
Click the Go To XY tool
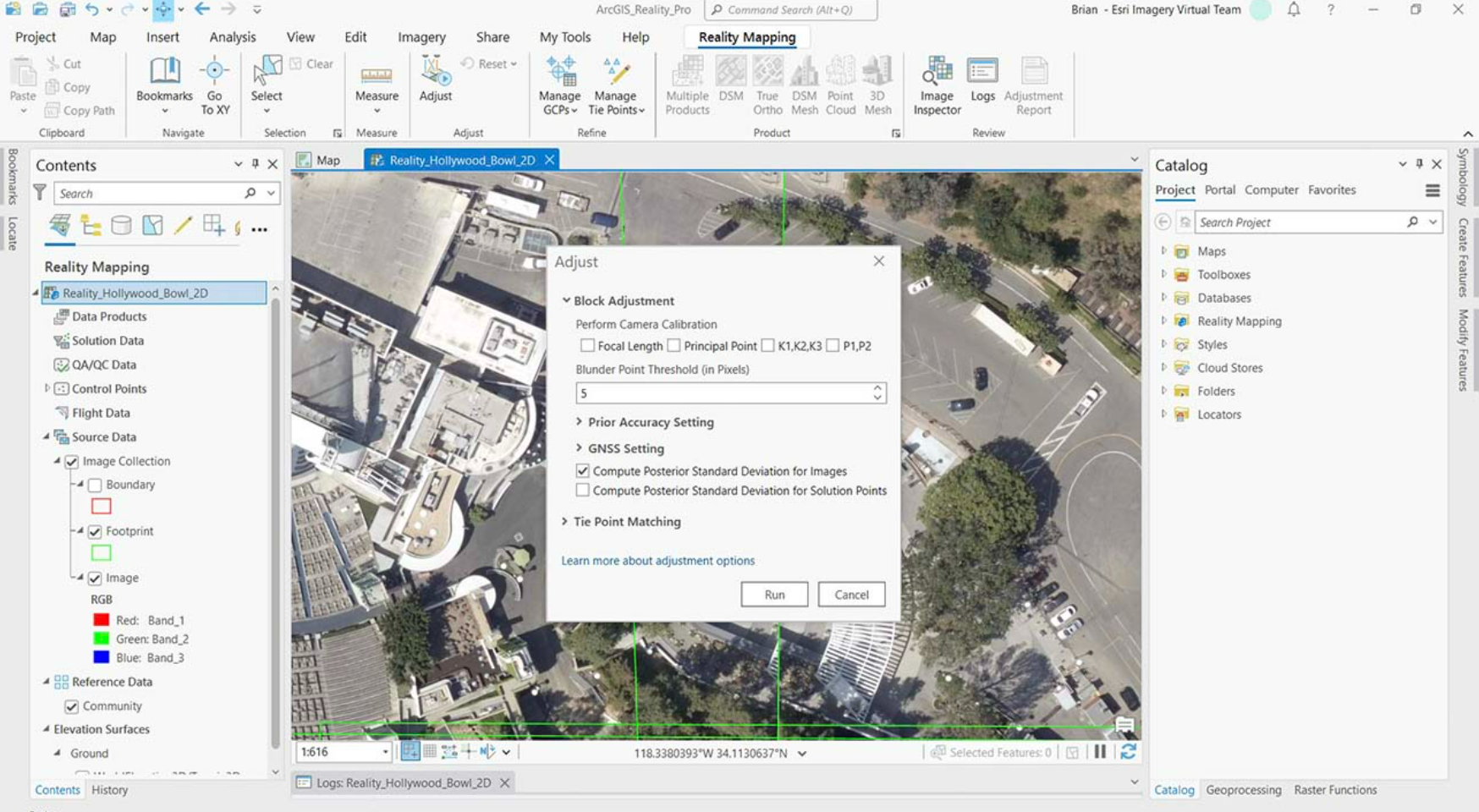pyautogui.click(x=215, y=85)
